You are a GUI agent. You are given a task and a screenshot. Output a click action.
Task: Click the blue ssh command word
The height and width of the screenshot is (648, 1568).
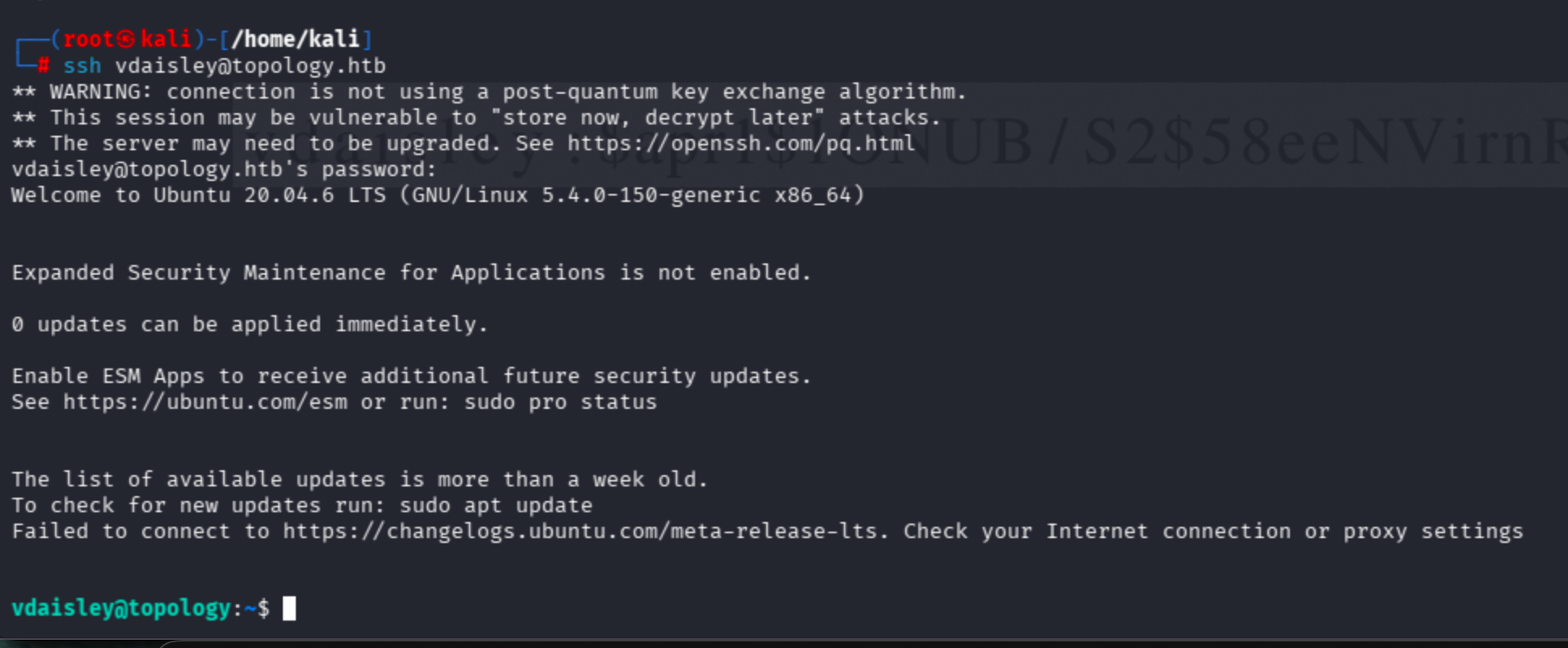pyautogui.click(x=82, y=65)
